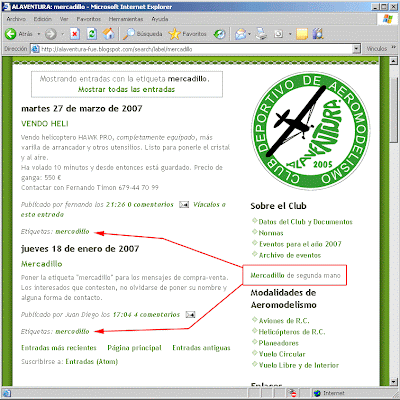The image size is (400, 400).
Task: Open Helicópteros de R.C. link
Action: 292,332
